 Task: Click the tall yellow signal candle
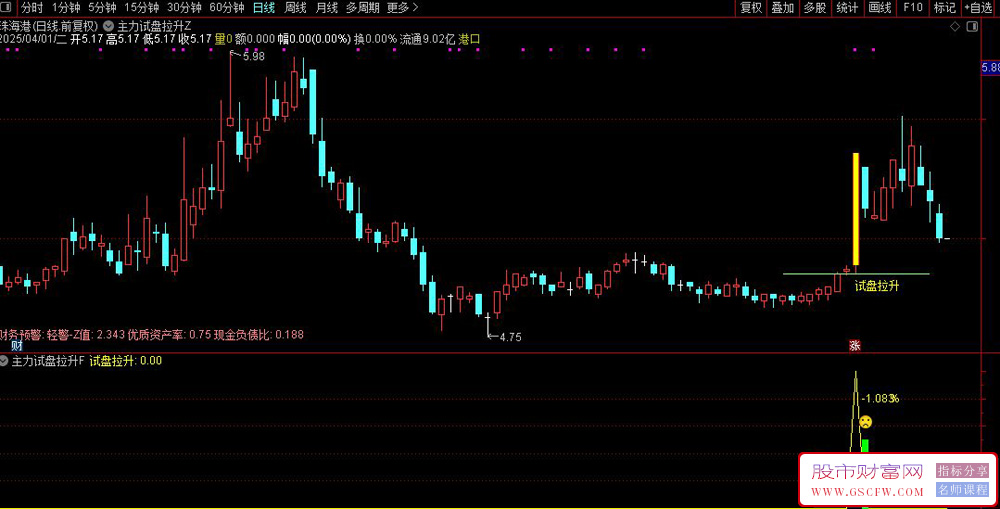point(856,209)
